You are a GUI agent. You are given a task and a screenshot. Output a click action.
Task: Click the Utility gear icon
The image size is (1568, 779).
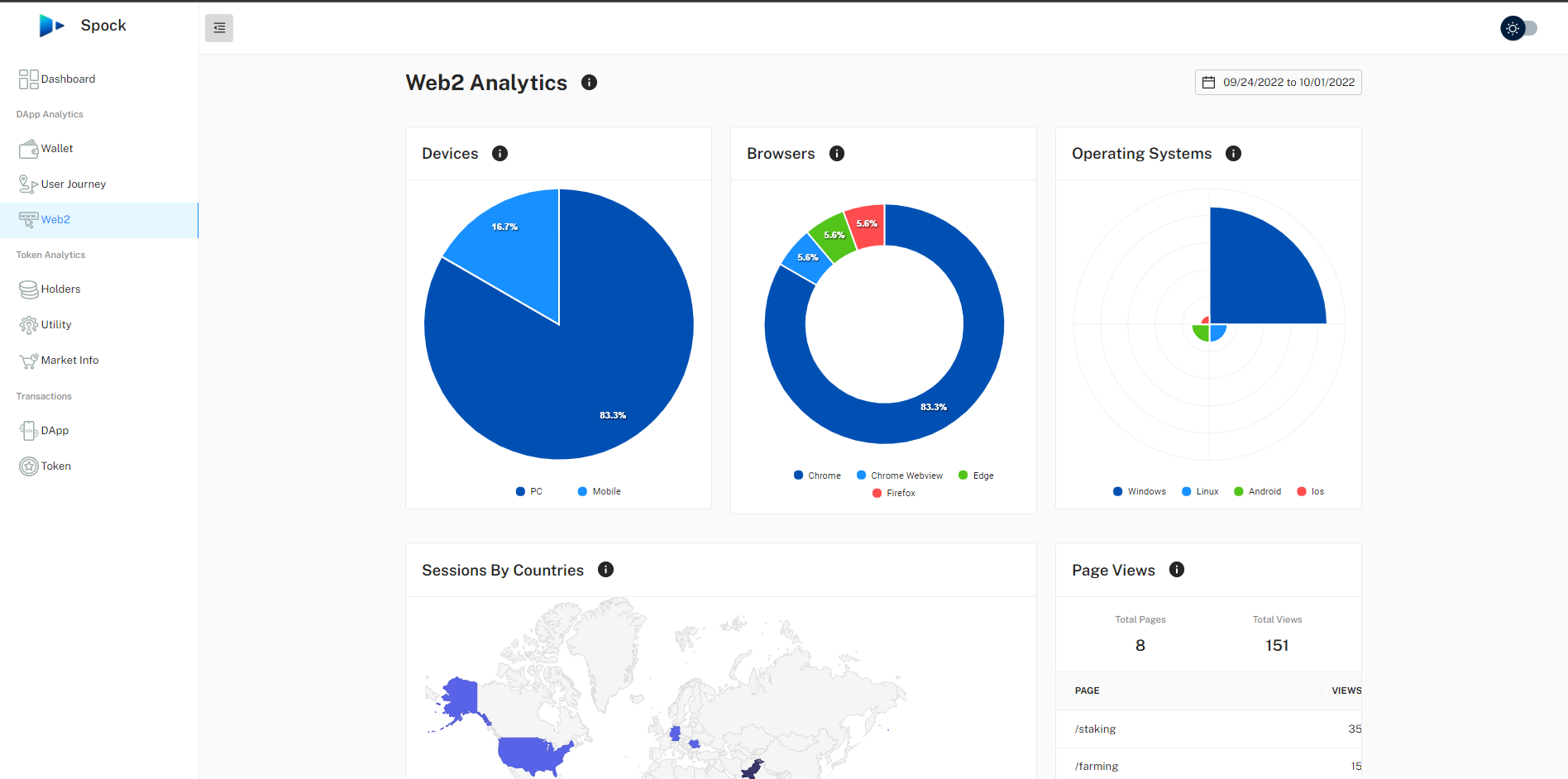[28, 325]
